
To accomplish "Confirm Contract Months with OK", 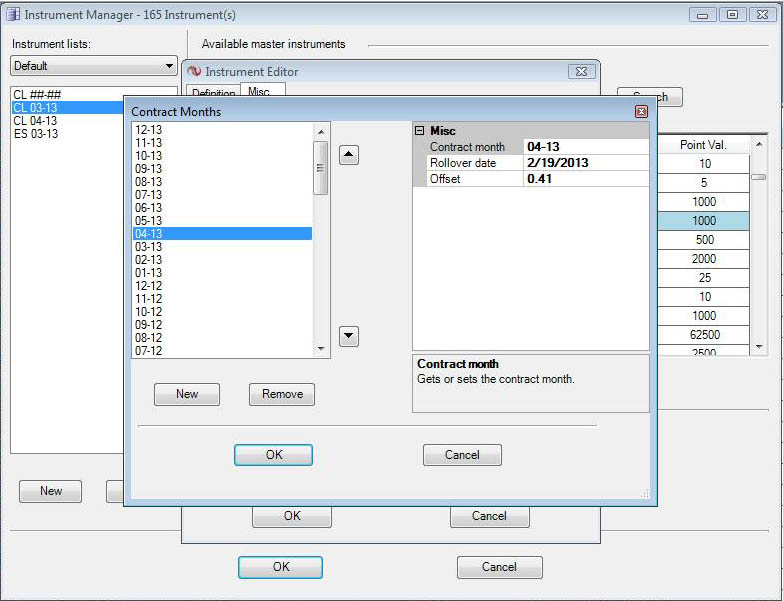I will pos(274,455).
